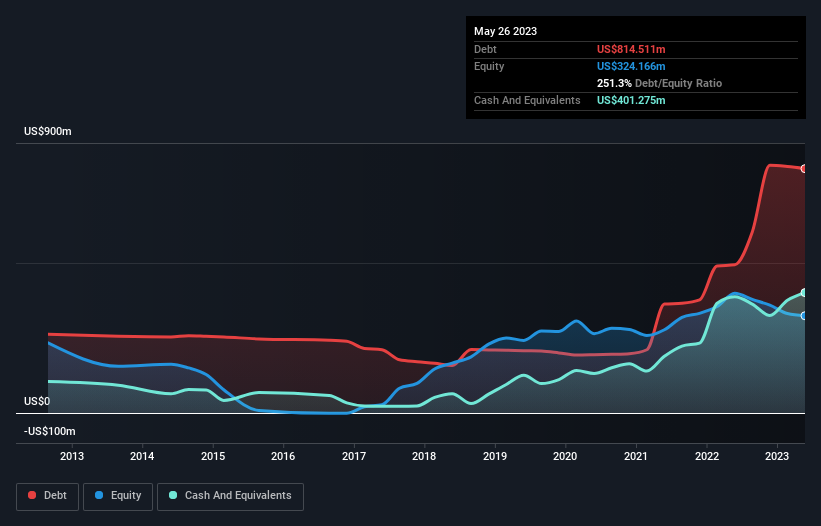This screenshot has width=821, height=526.
Task: Click the US$814.511m debt value
Action: (631, 49)
